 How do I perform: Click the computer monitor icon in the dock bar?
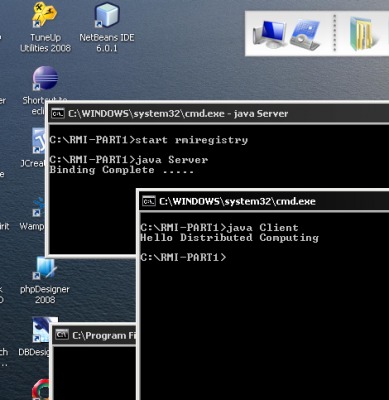(x=269, y=35)
